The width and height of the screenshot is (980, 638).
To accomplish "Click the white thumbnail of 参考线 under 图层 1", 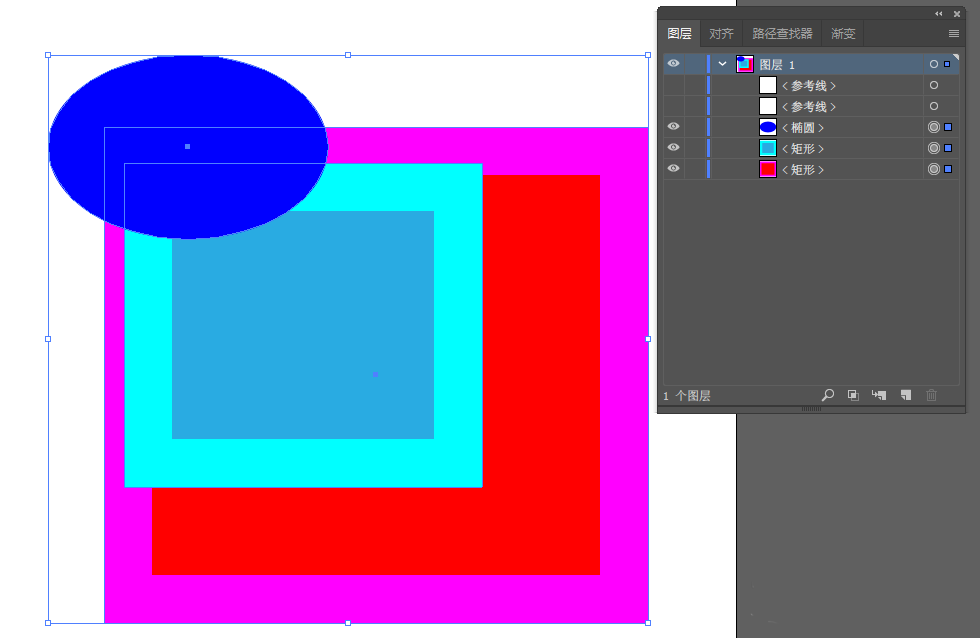I will tap(768, 85).
